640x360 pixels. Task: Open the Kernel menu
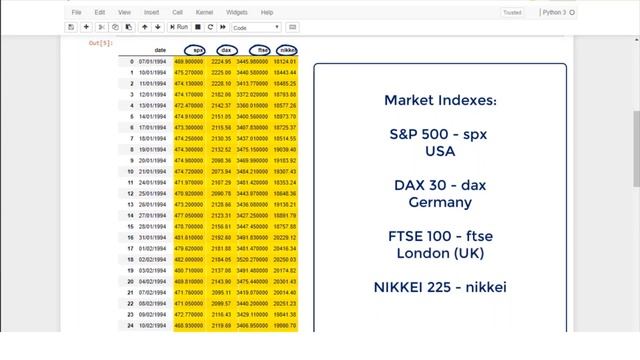[204, 12]
